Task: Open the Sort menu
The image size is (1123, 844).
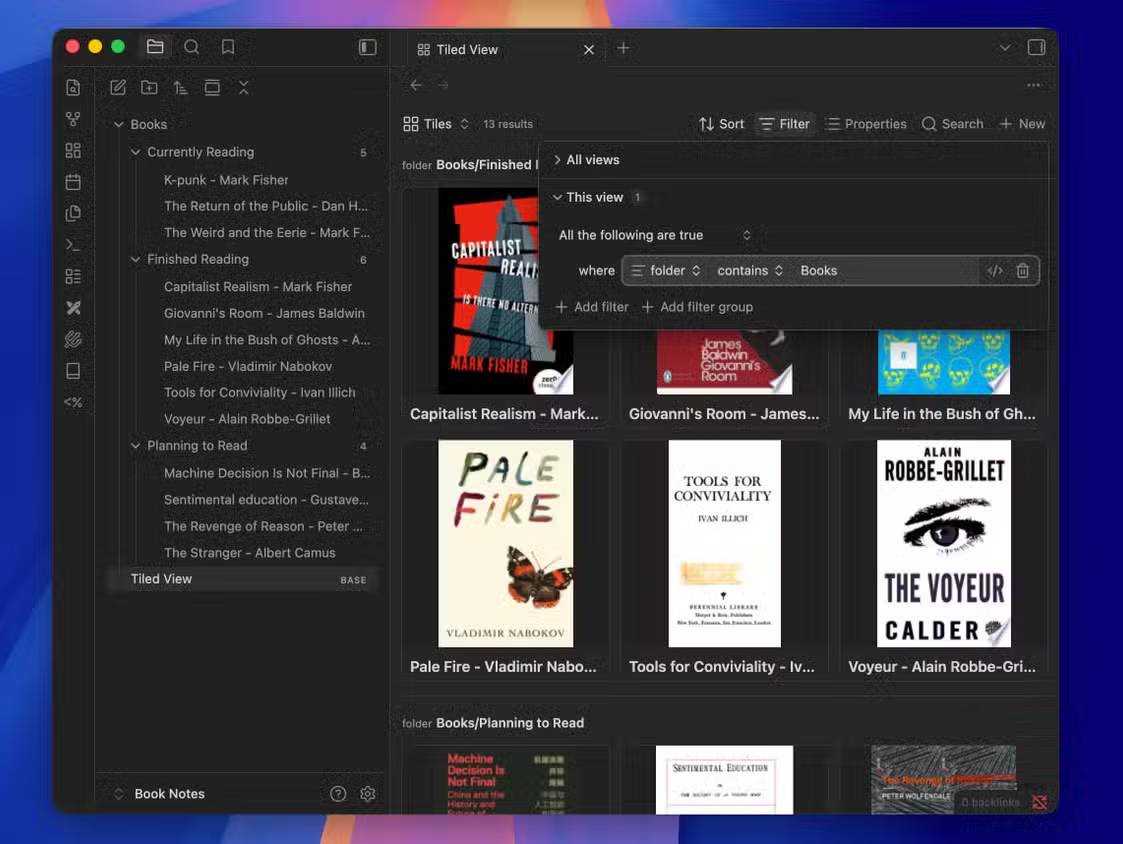Action: [721, 124]
